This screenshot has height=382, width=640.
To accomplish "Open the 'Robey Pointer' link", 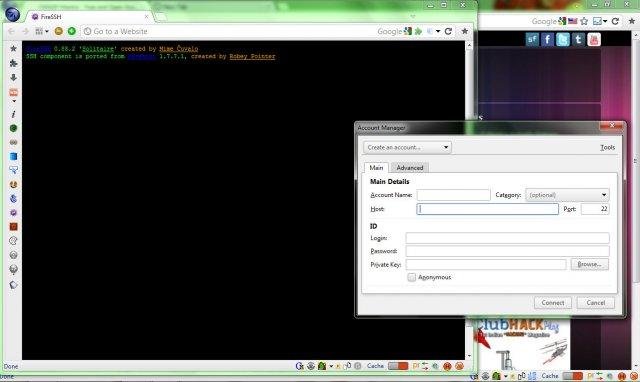I will coord(252,56).
